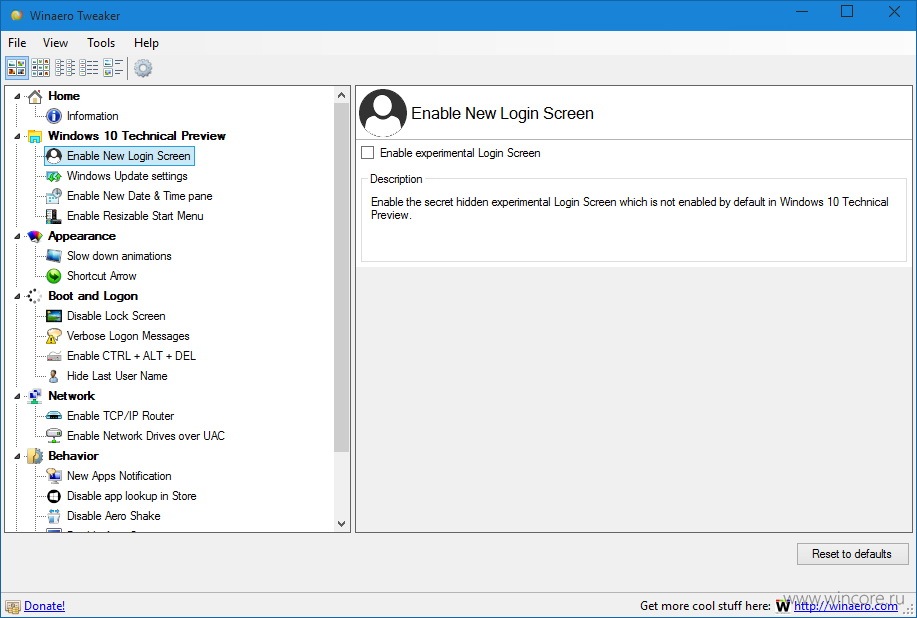
Task: Select Enable New Date & Time pane
Action: [x=139, y=196]
